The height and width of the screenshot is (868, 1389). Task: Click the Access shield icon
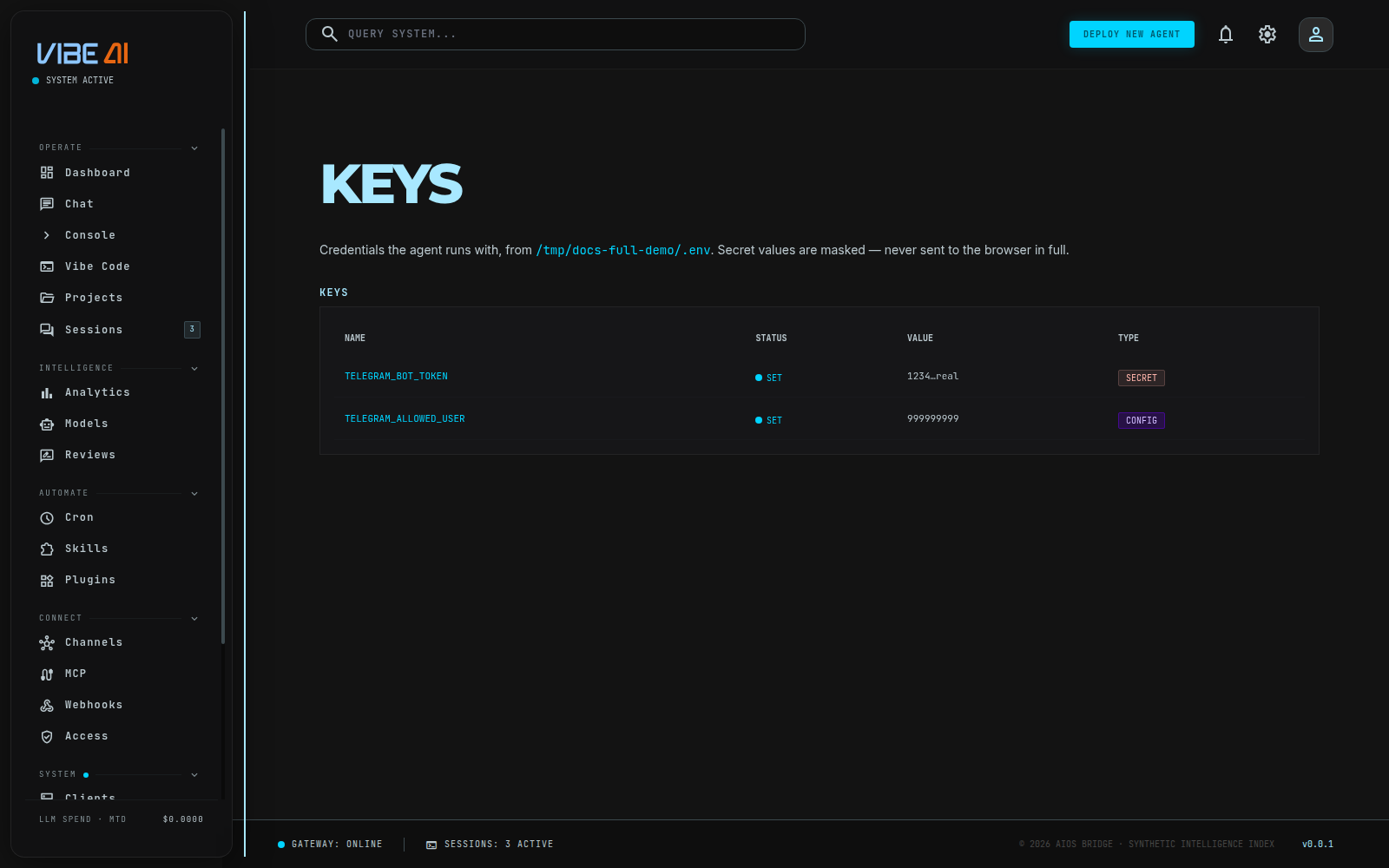coord(47,736)
